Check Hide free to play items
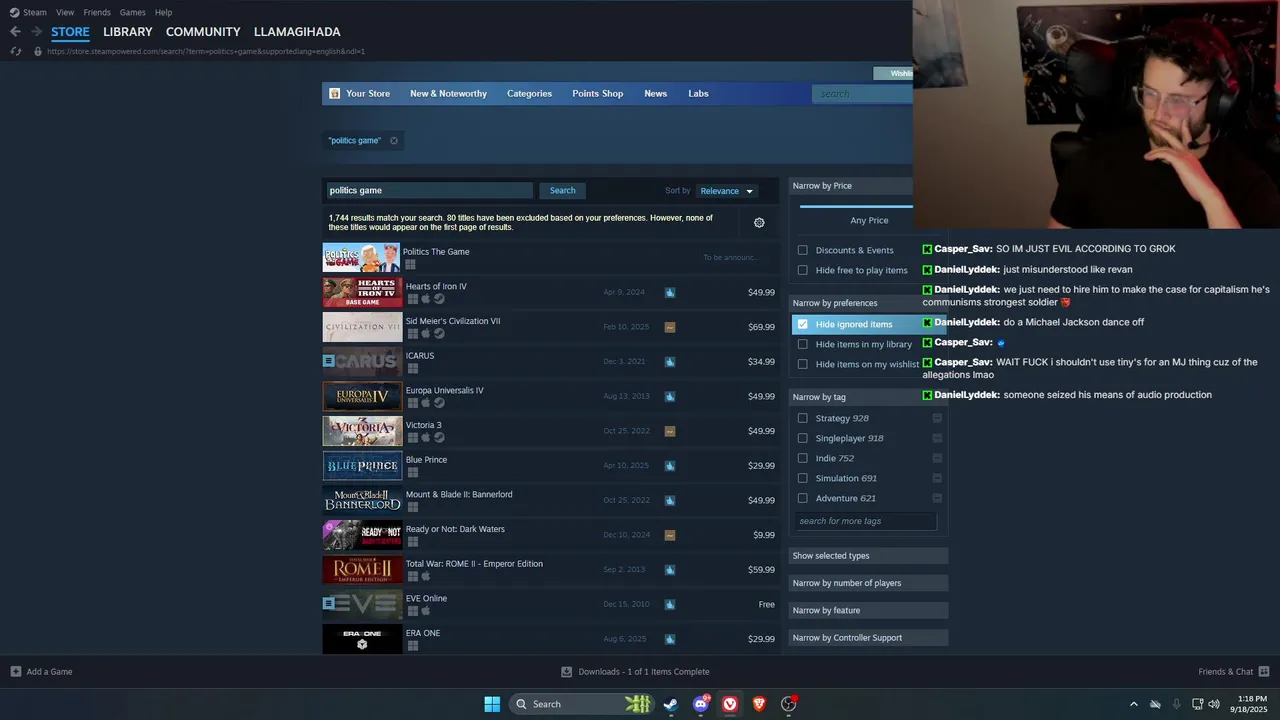Viewport: 1280px width, 720px height. pos(802,270)
